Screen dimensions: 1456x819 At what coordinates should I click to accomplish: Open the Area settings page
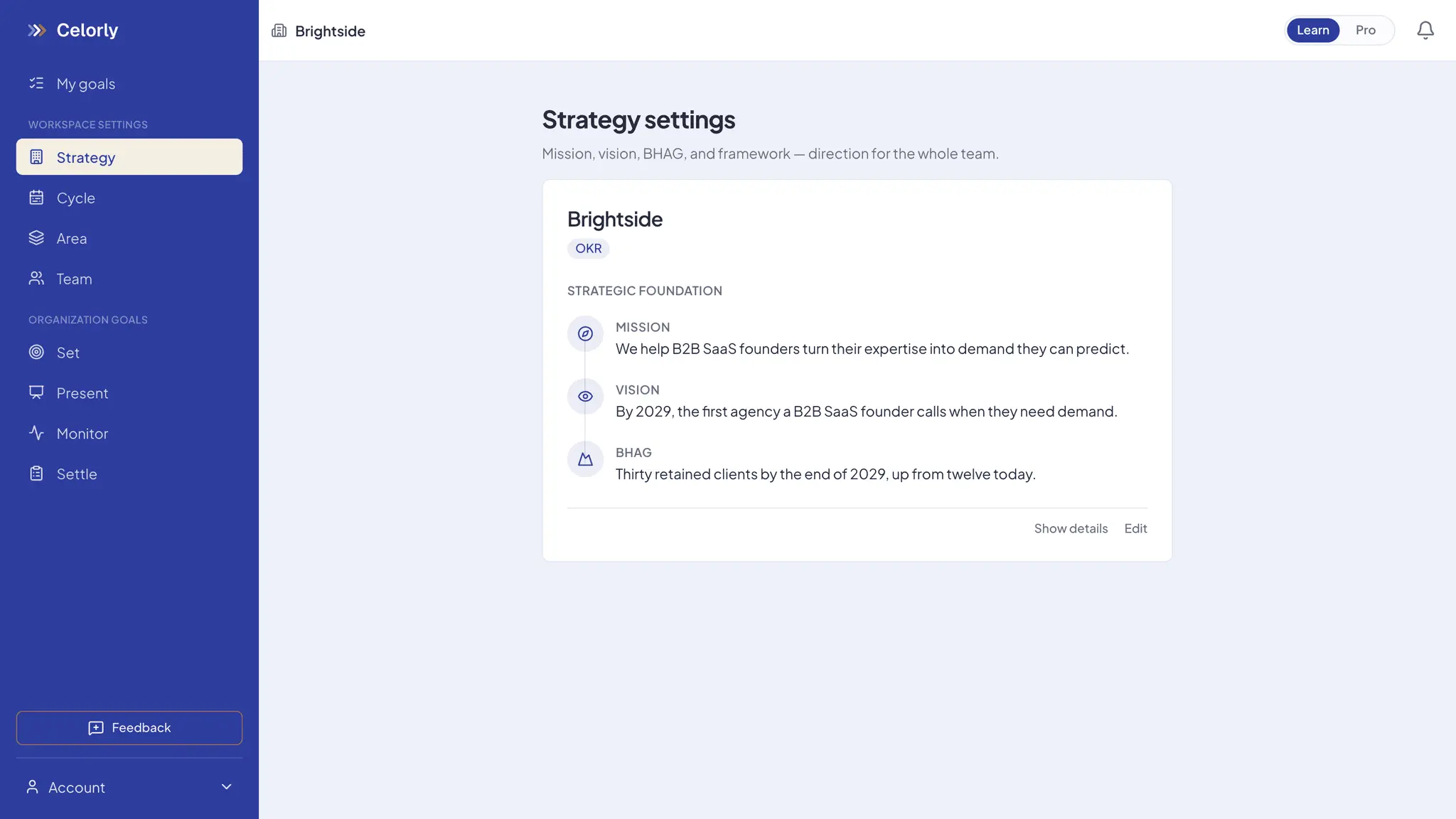point(129,238)
